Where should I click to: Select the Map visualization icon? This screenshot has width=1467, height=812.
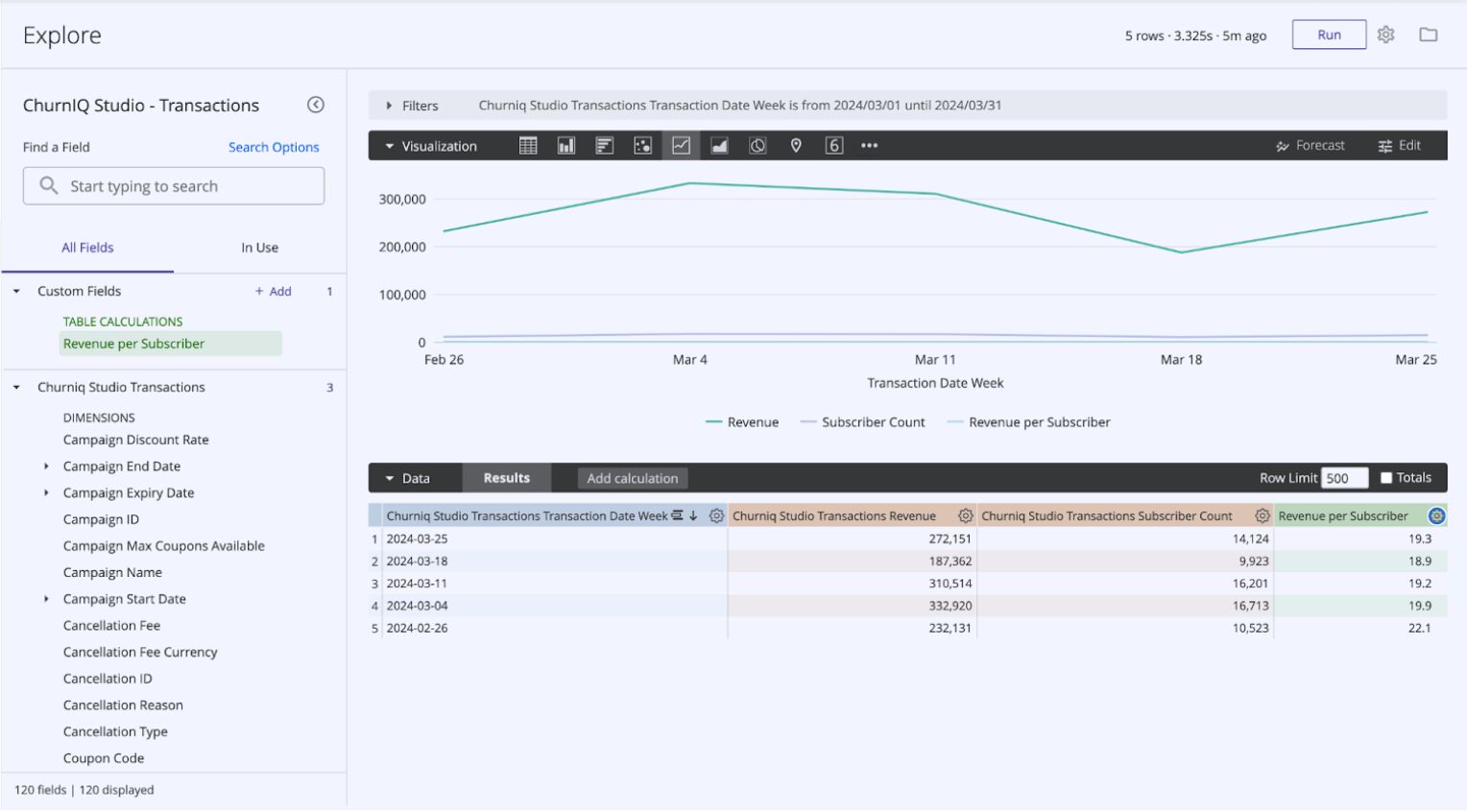click(796, 146)
